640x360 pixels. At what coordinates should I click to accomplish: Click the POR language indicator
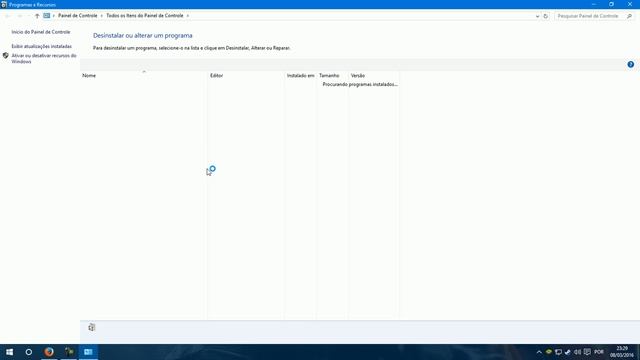[599, 352]
